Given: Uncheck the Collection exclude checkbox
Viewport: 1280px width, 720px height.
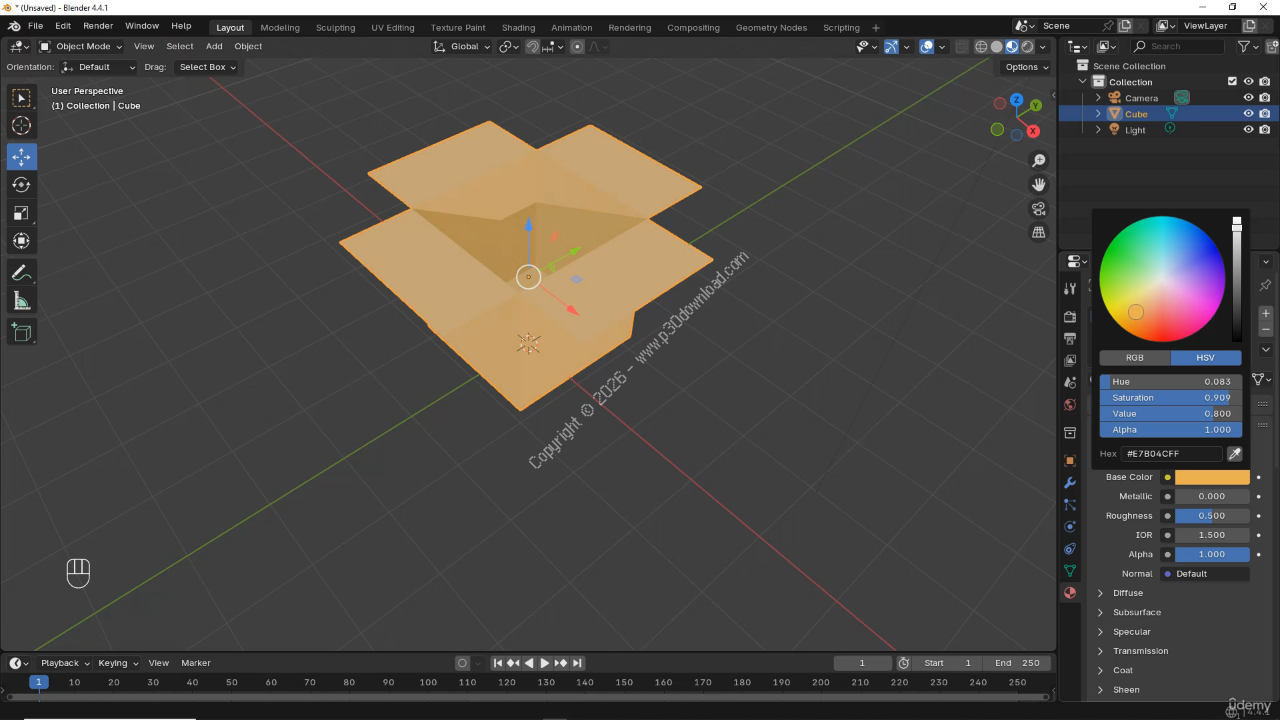Looking at the screenshot, I should pyautogui.click(x=1232, y=82).
